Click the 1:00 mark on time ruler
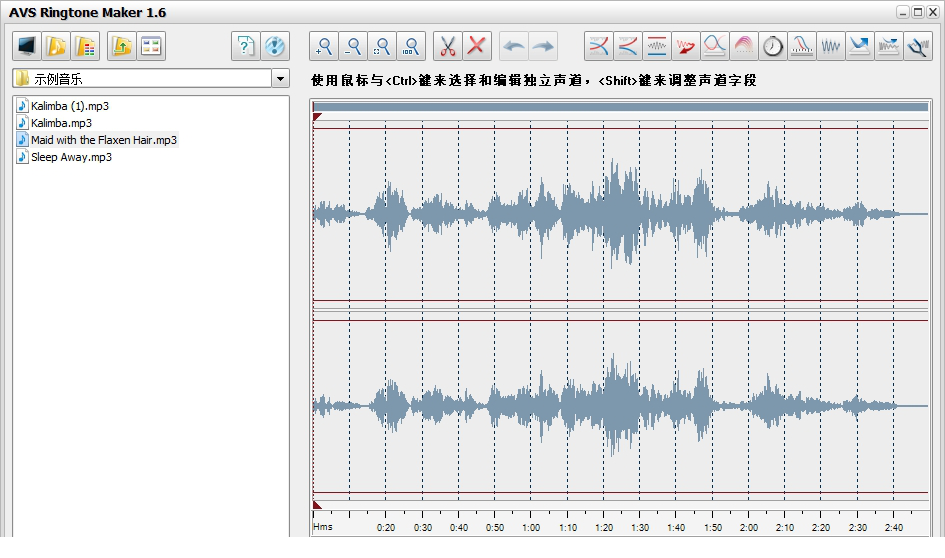 (531, 527)
